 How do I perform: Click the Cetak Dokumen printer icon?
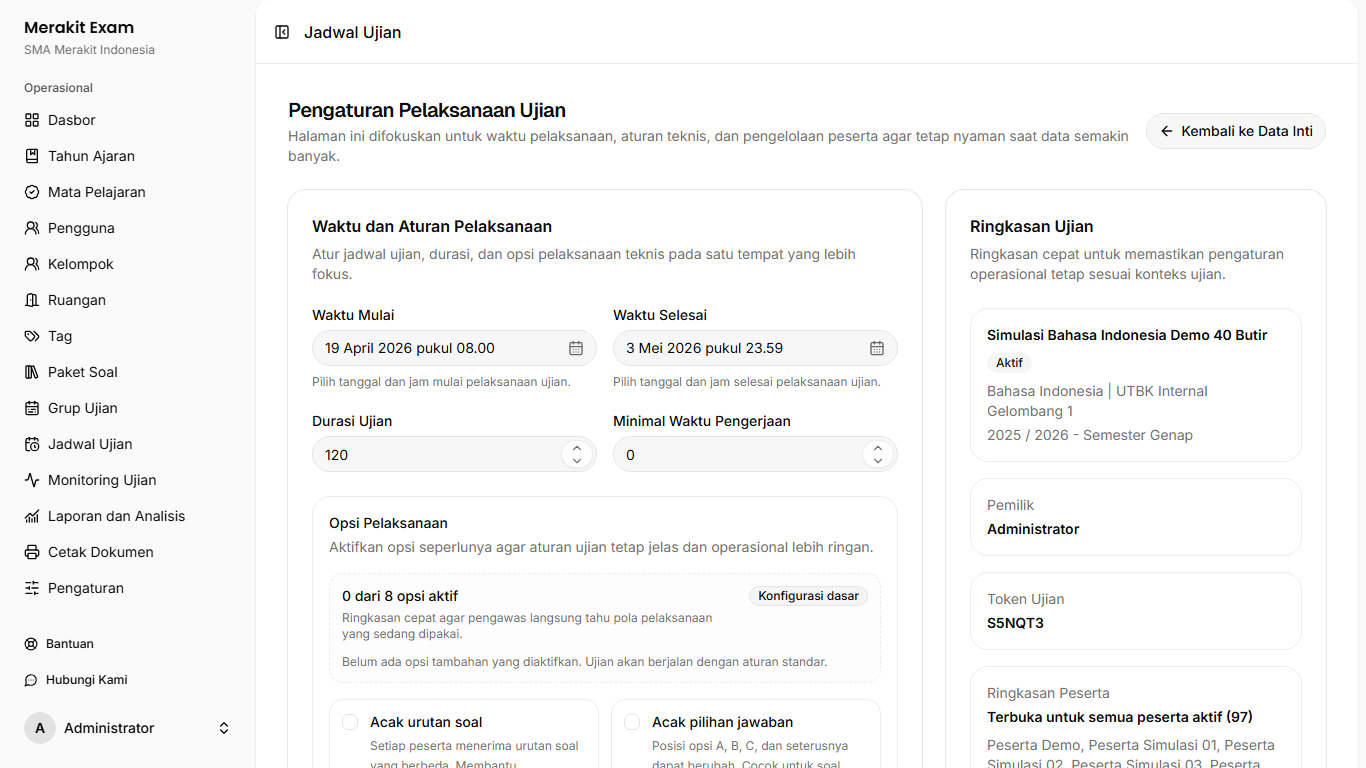click(x=32, y=552)
